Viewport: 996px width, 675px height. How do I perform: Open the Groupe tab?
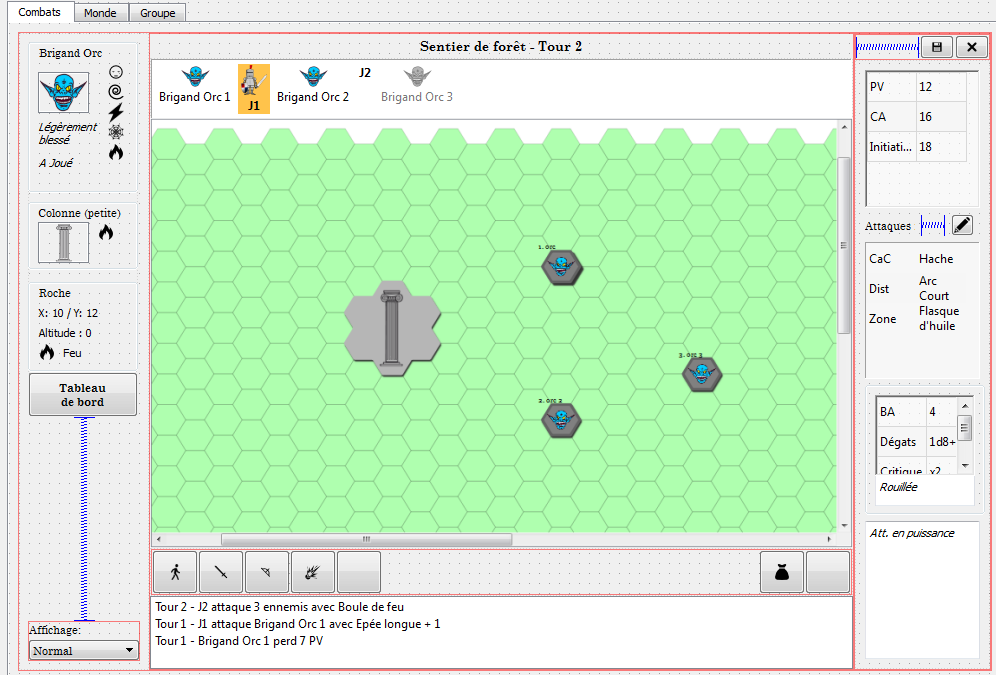pyautogui.click(x=157, y=13)
